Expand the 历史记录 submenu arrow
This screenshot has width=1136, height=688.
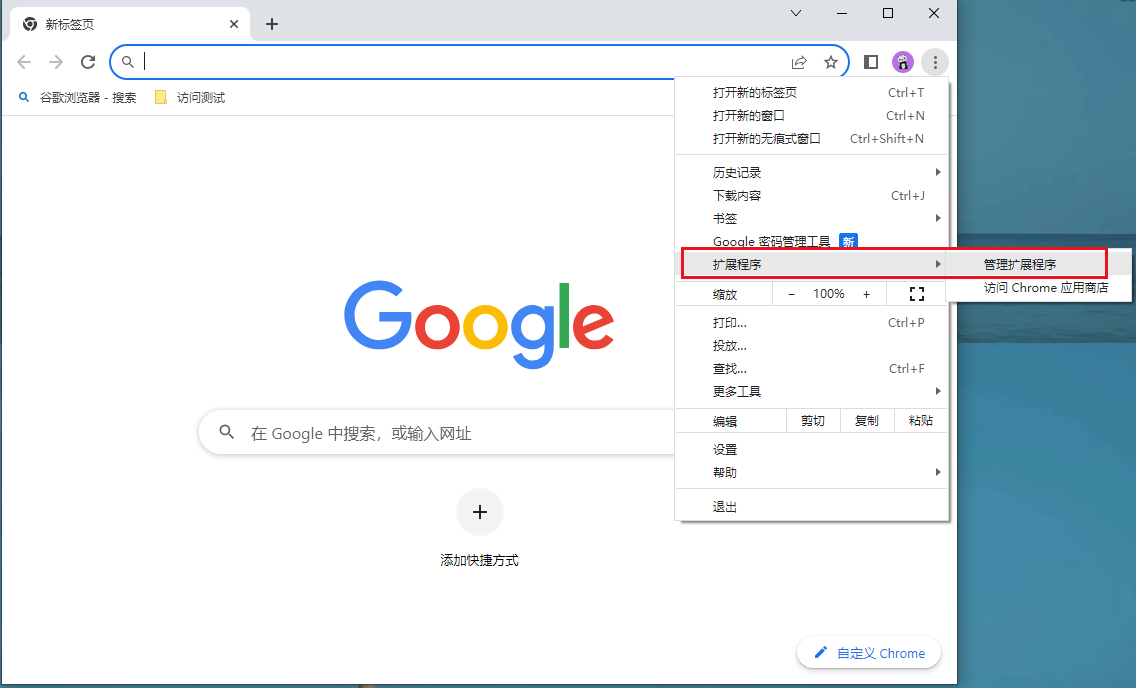(x=937, y=171)
